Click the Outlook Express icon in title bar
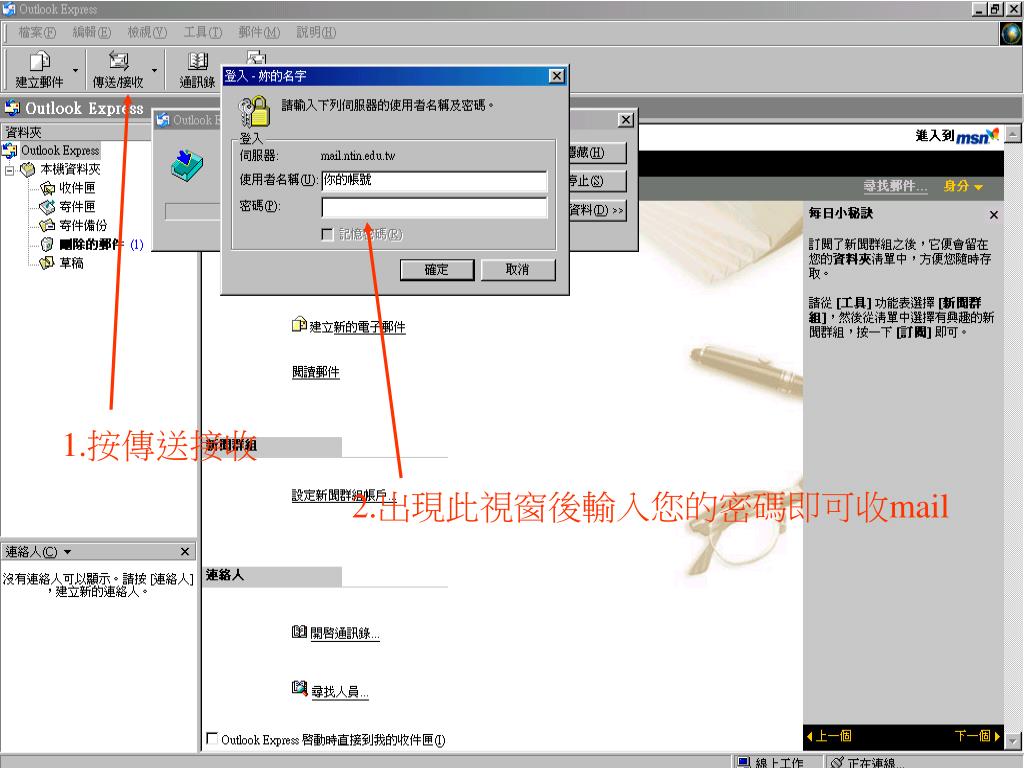 coord(9,9)
